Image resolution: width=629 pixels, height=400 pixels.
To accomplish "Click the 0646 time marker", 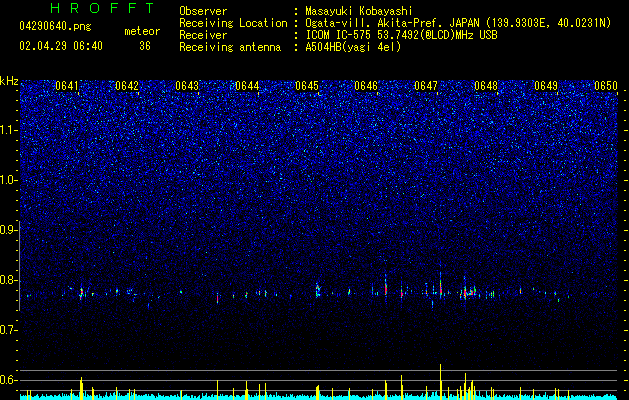I will click(366, 86).
